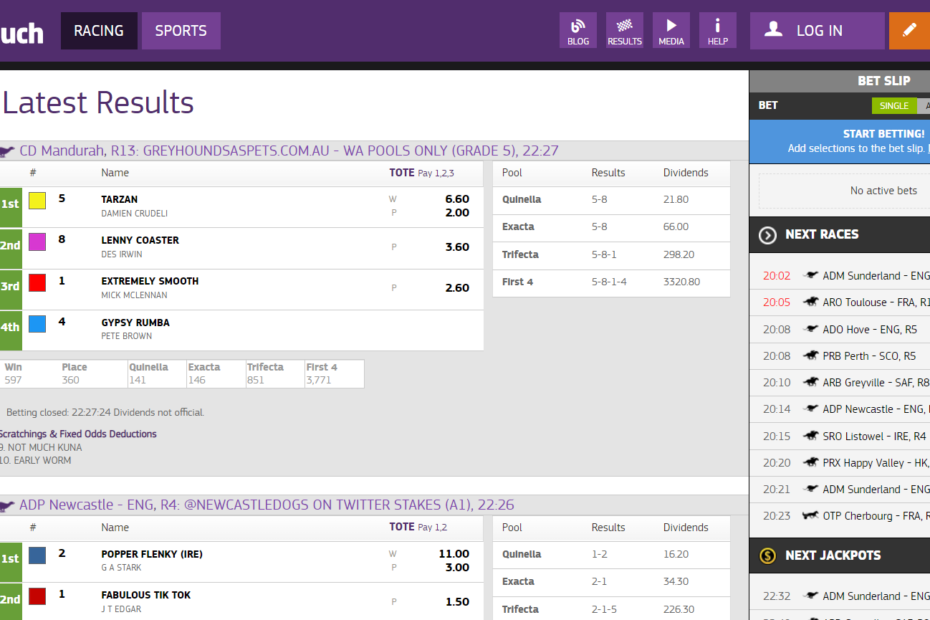Select the Sports tab
930x620 pixels.
(181, 31)
